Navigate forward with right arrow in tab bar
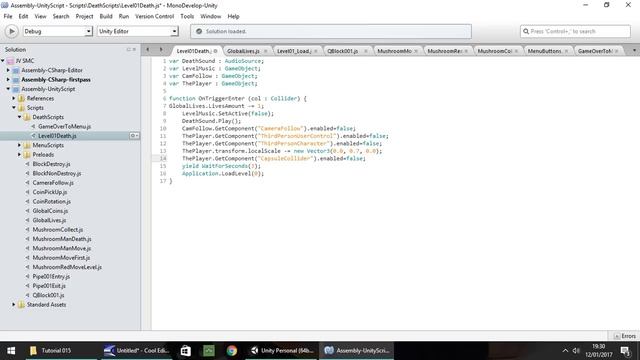The height and width of the screenshot is (360, 640). tap(161, 50)
